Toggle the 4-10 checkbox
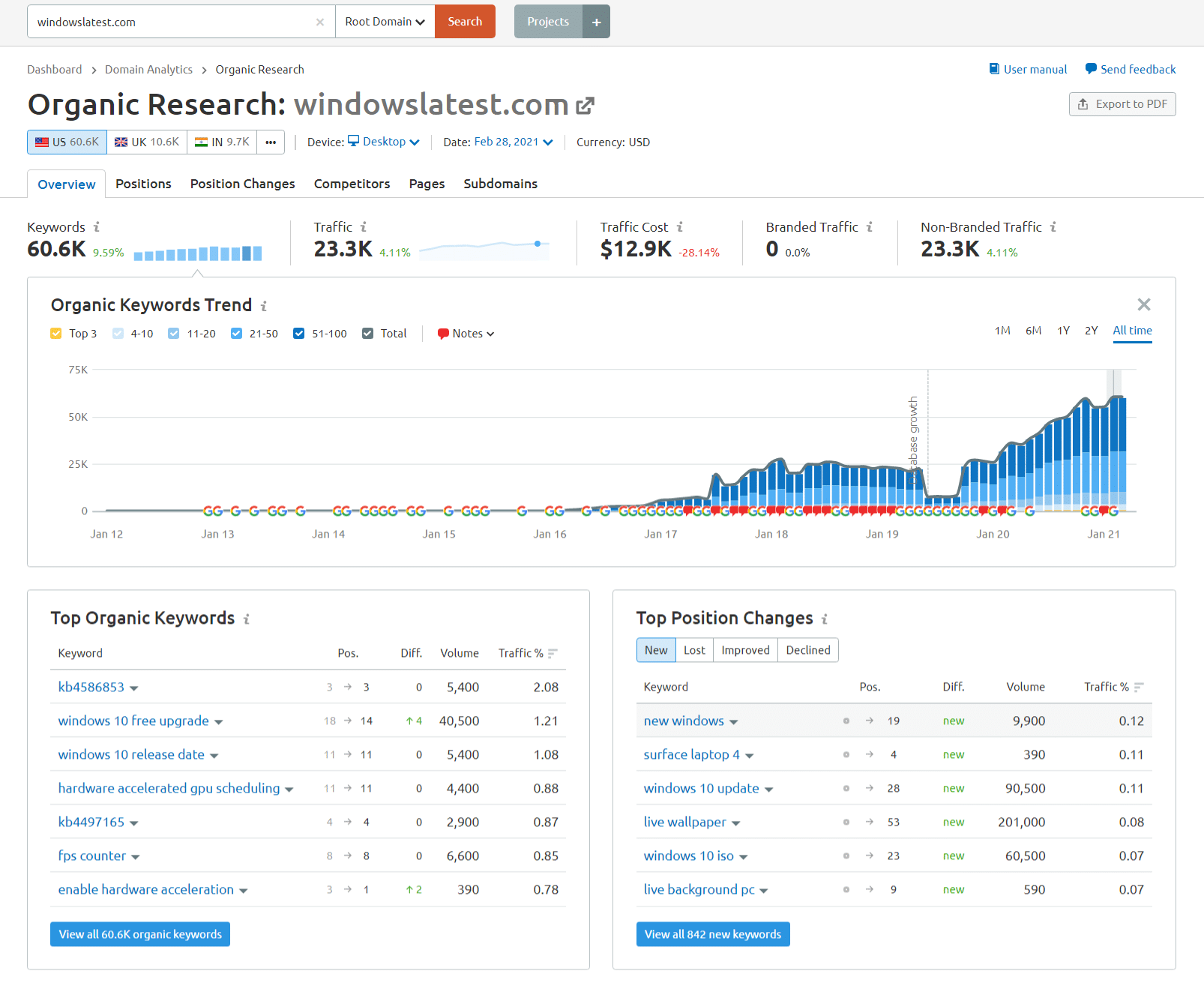1204x989 pixels. click(118, 334)
